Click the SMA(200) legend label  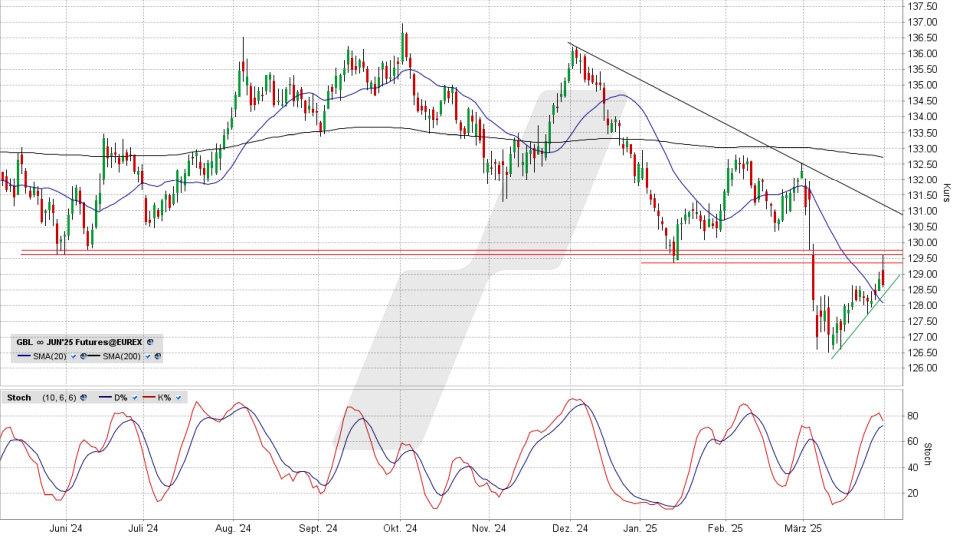121,356
